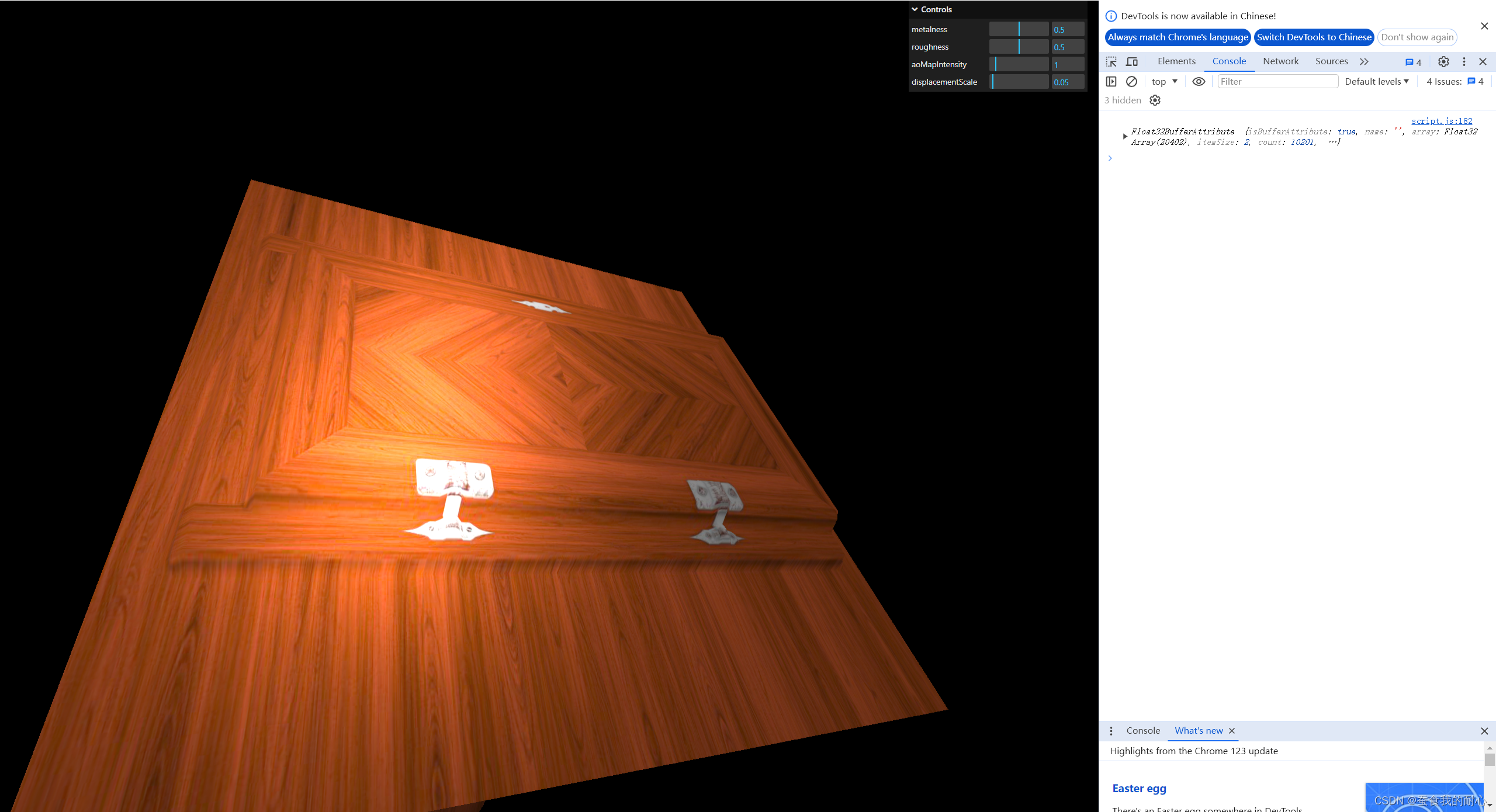
Task: Activate the inspect element picker icon
Action: pos(1111,61)
